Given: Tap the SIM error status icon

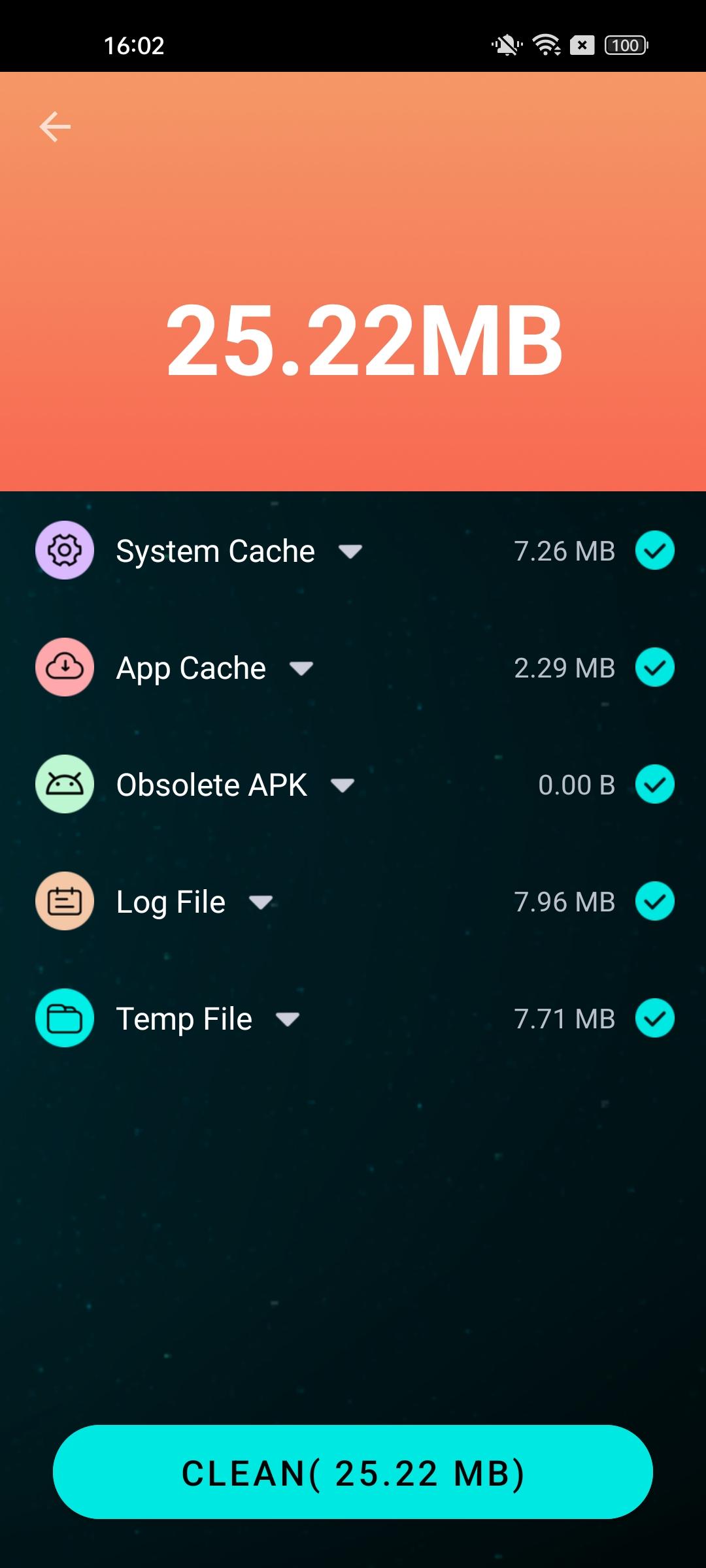Looking at the screenshot, I should click(582, 45).
